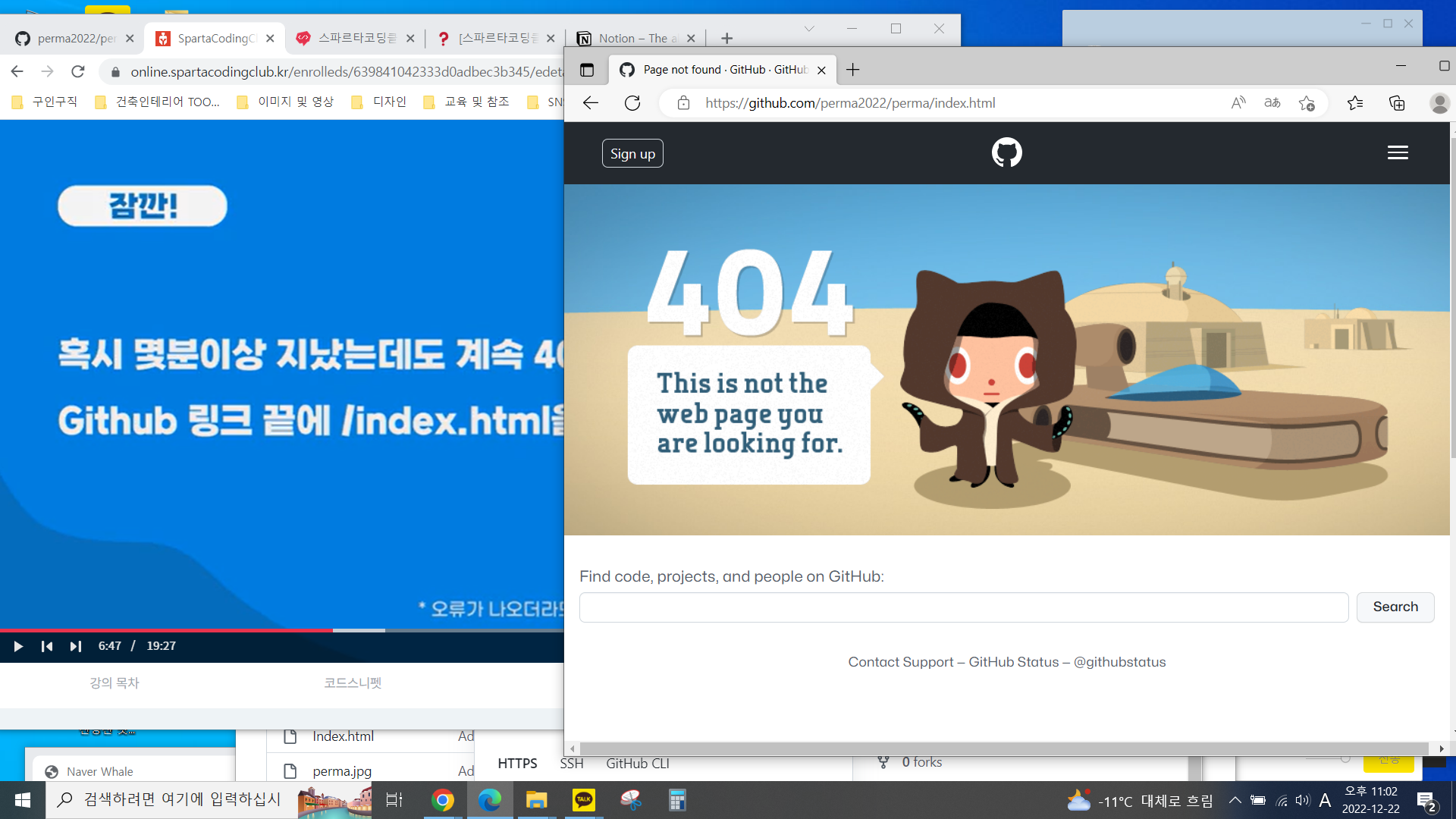
Task: Open the 이미지 및 영상 bookmark folder
Action: 285,102
